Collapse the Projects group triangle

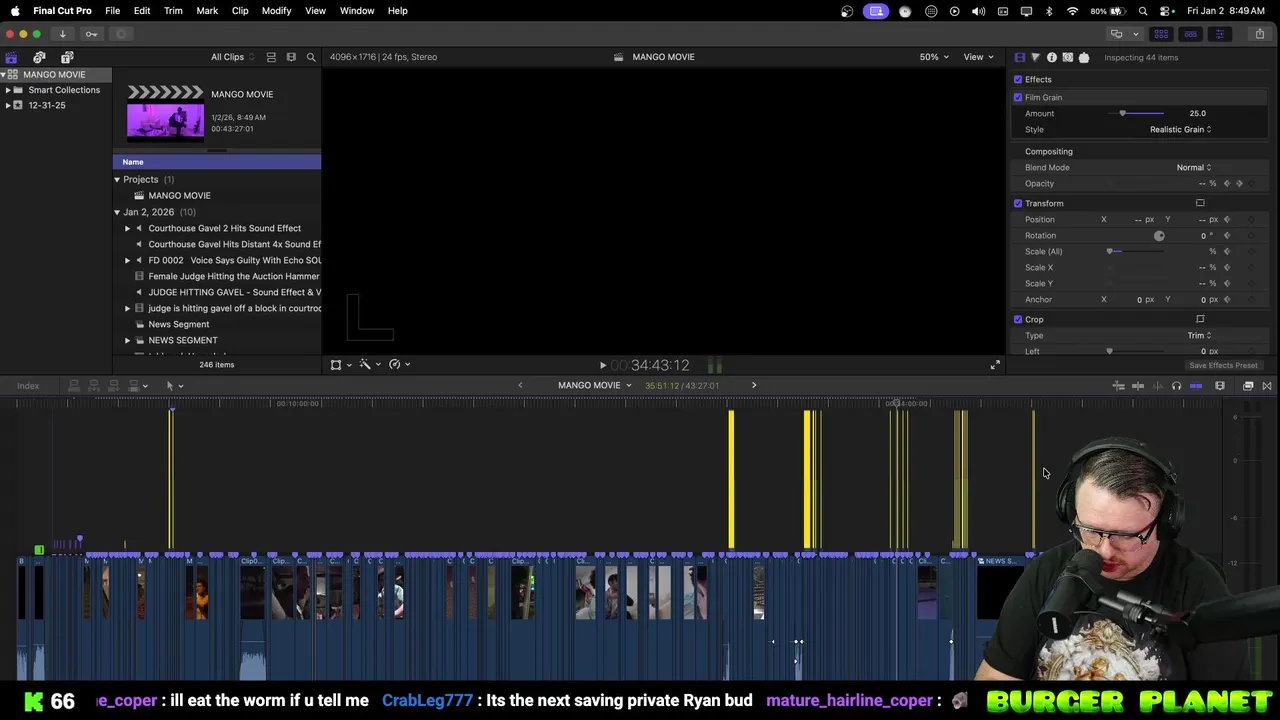coord(117,180)
